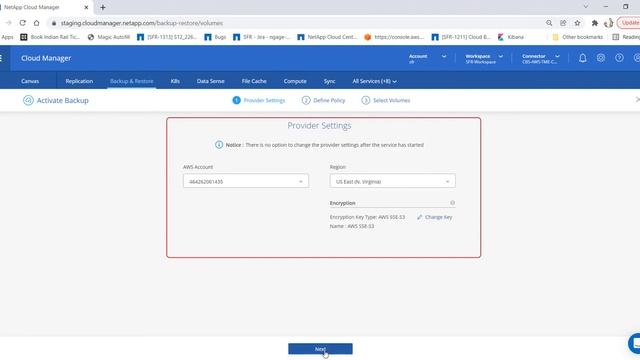640x360 pixels.
Task: Open the settings gear icon
Action: 601,58
